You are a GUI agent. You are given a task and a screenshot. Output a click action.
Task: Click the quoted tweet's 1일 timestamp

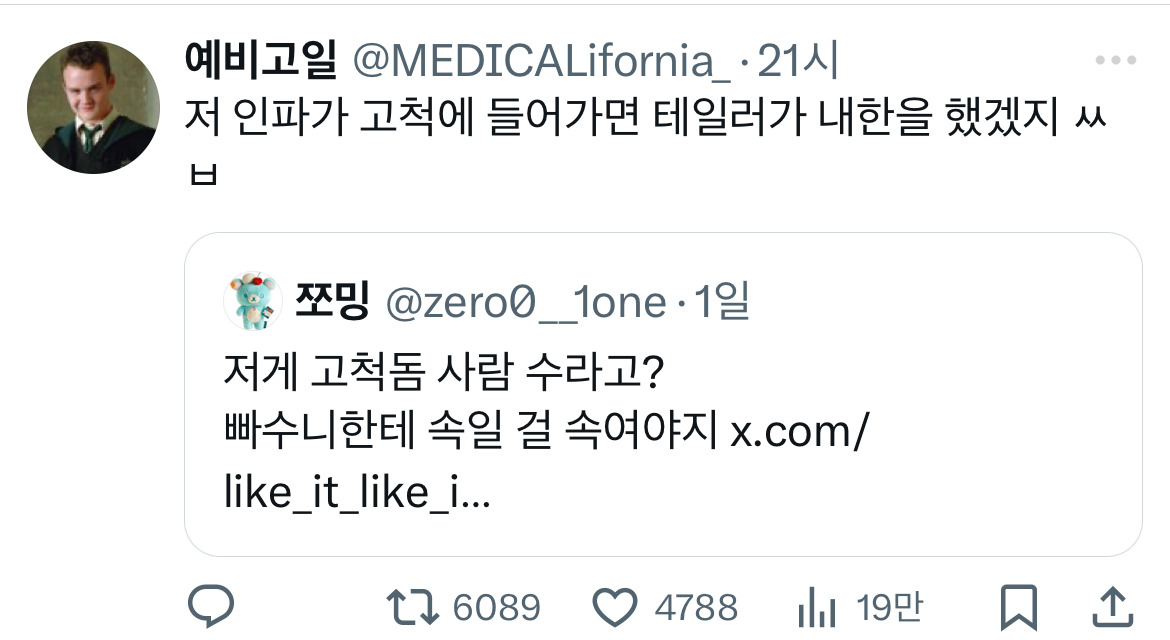pos(721,301)
